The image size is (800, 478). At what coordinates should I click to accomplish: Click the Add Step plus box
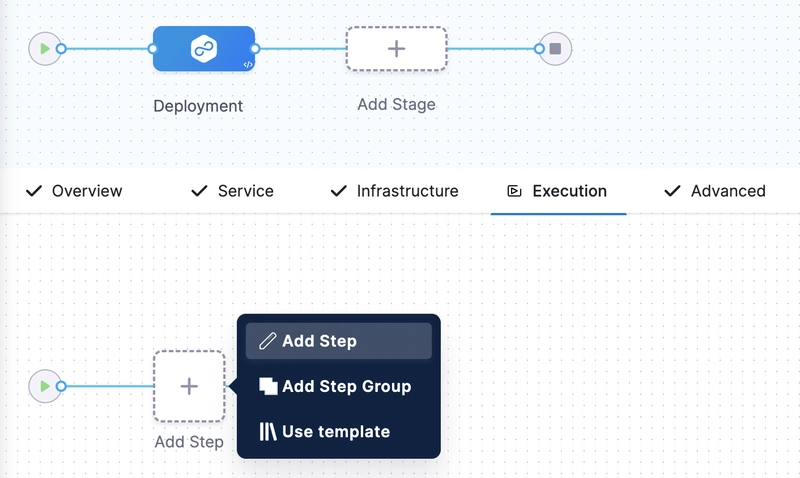189,386
